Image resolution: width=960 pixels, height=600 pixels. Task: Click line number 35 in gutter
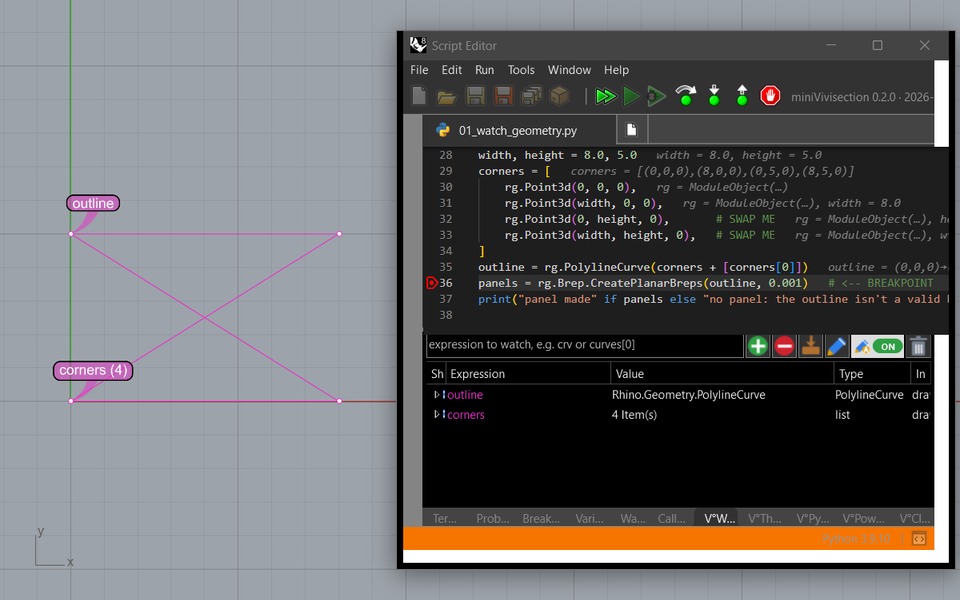(x=446, y=267)
